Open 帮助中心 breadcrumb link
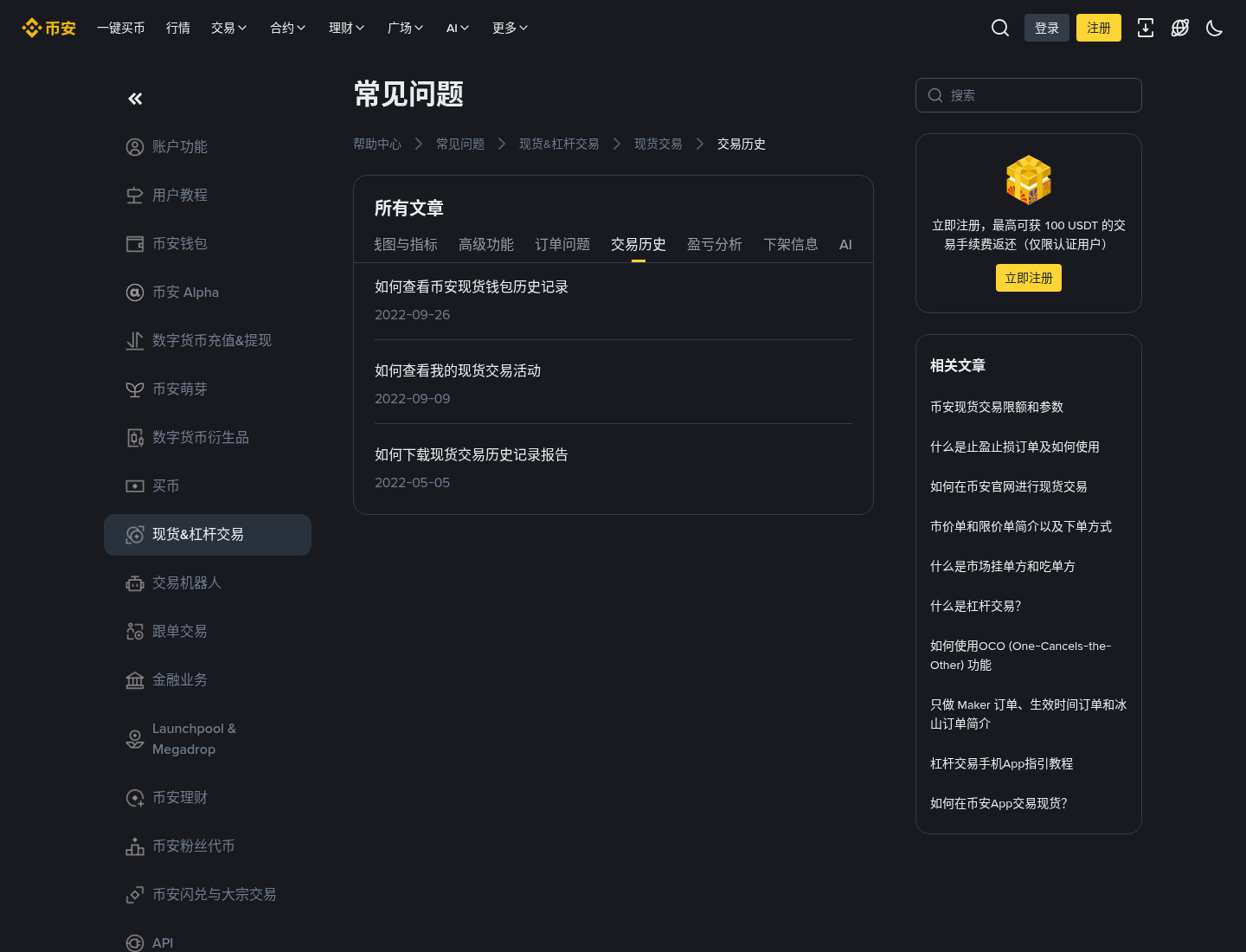Viewport: 1246px width, 952px height. (377, 144)
